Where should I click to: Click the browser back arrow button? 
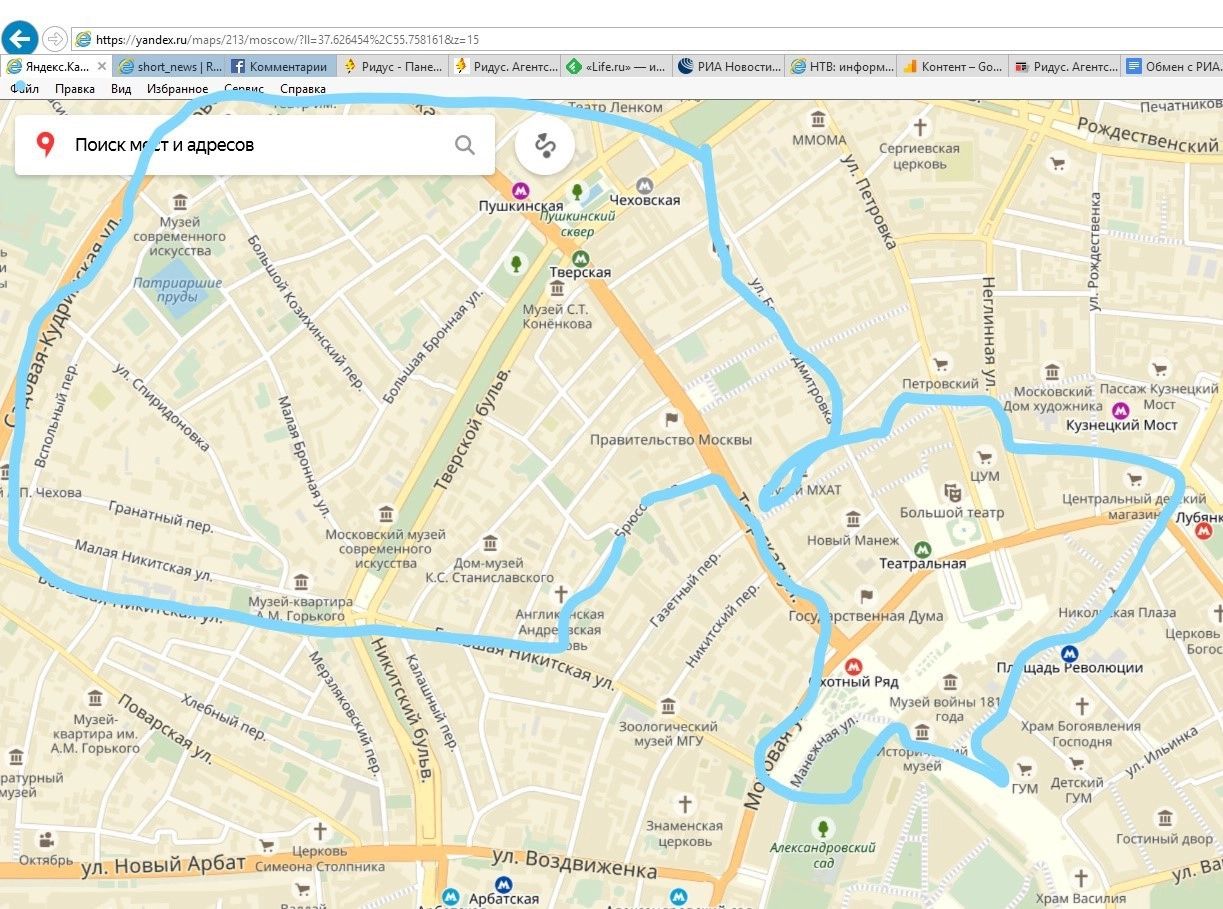pyautogui.click(x=21, y=39)
